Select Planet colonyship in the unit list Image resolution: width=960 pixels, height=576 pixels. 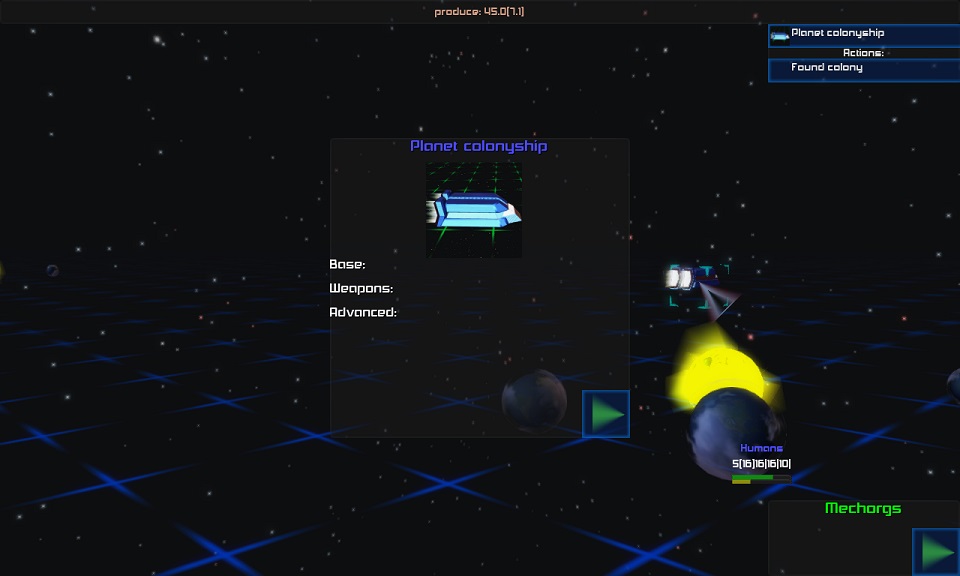864,35
